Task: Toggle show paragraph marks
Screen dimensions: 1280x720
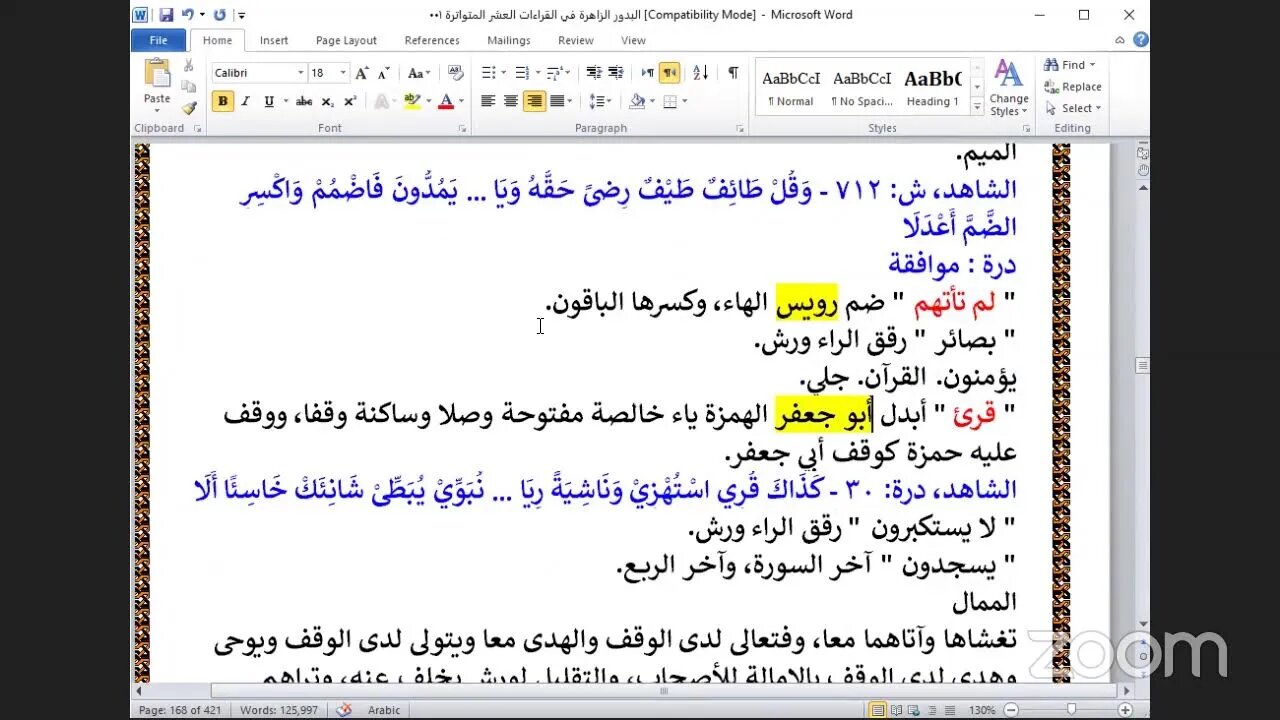Action: click(x=733, y=73)
